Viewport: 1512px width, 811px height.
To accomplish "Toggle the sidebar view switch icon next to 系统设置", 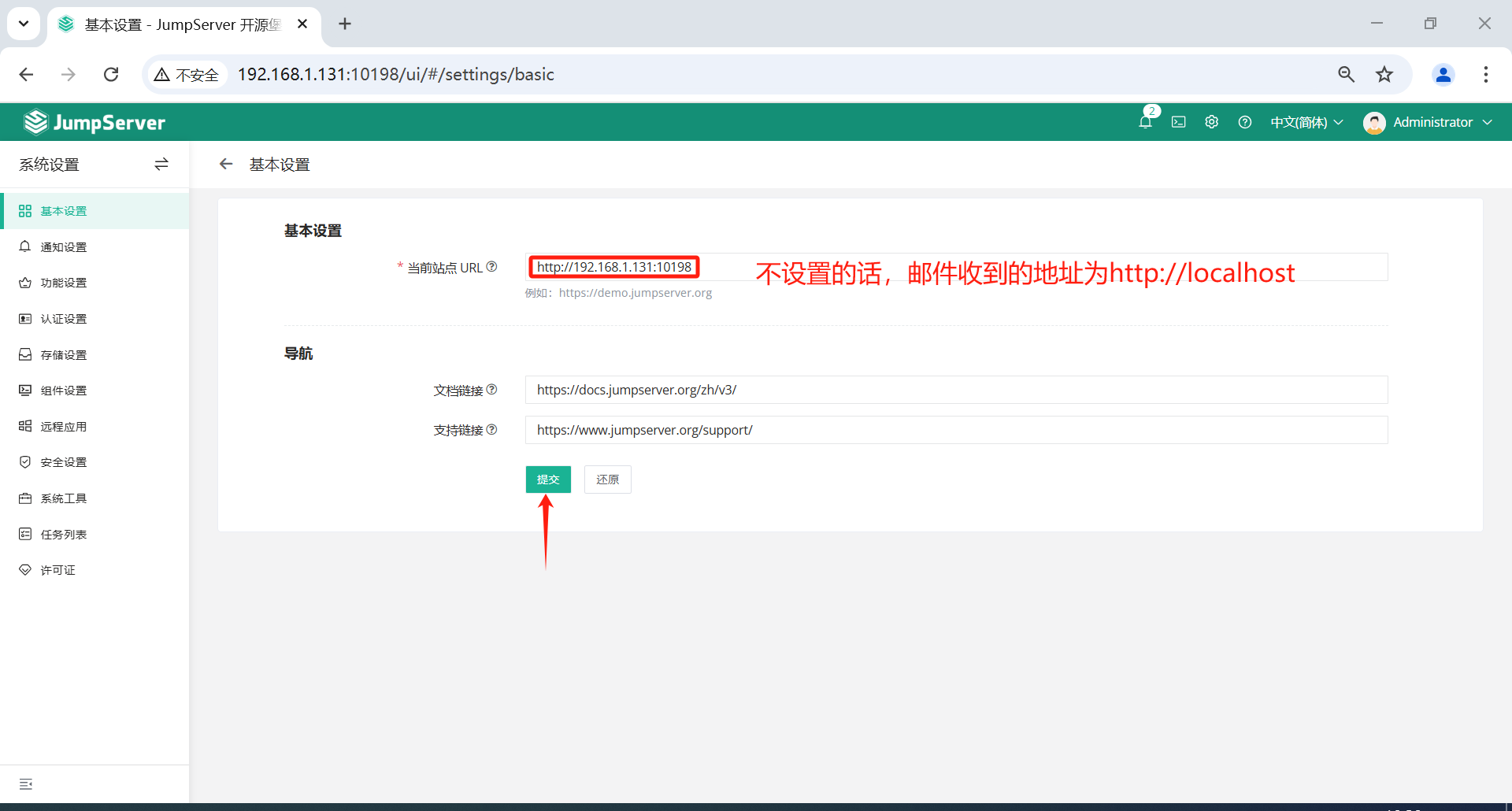I will 161,164.
